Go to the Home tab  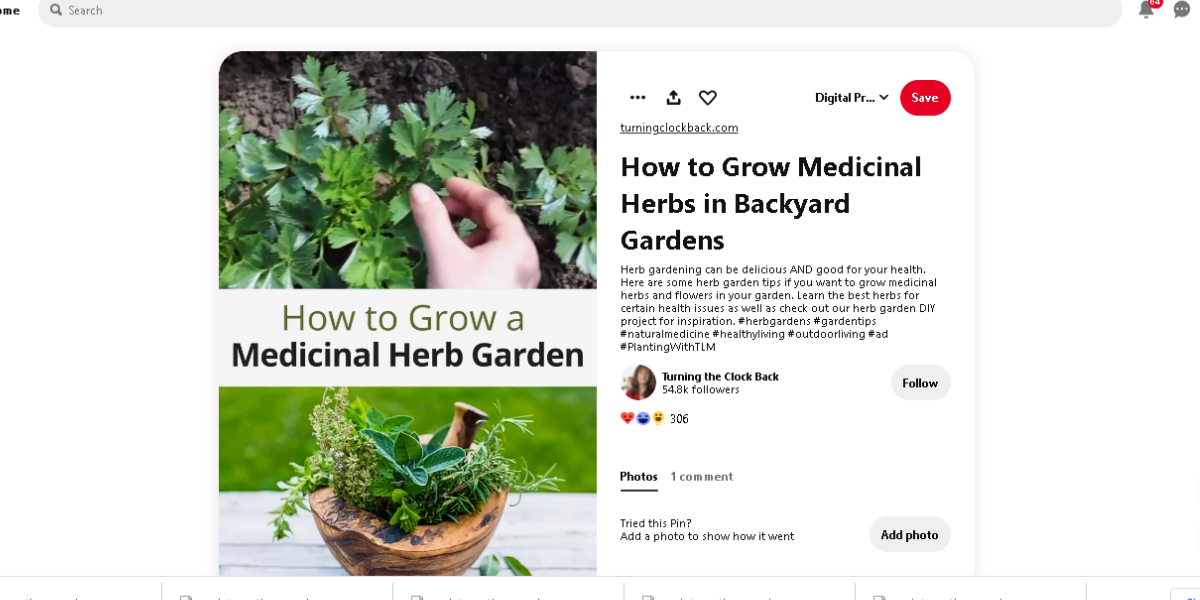pyautogui.click(x=10, y=10)
